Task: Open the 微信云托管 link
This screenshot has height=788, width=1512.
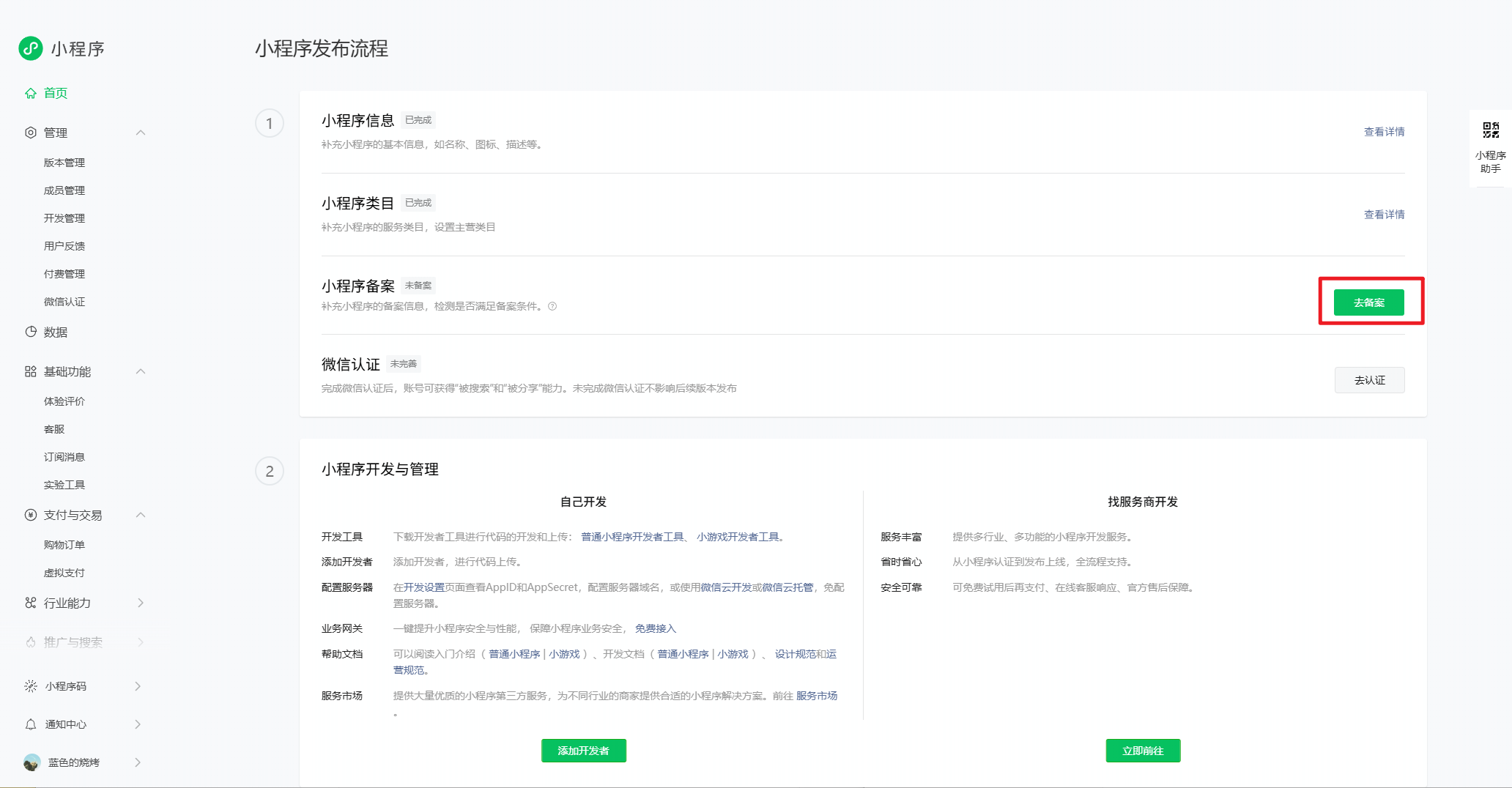Action: (x=787, y=587)
